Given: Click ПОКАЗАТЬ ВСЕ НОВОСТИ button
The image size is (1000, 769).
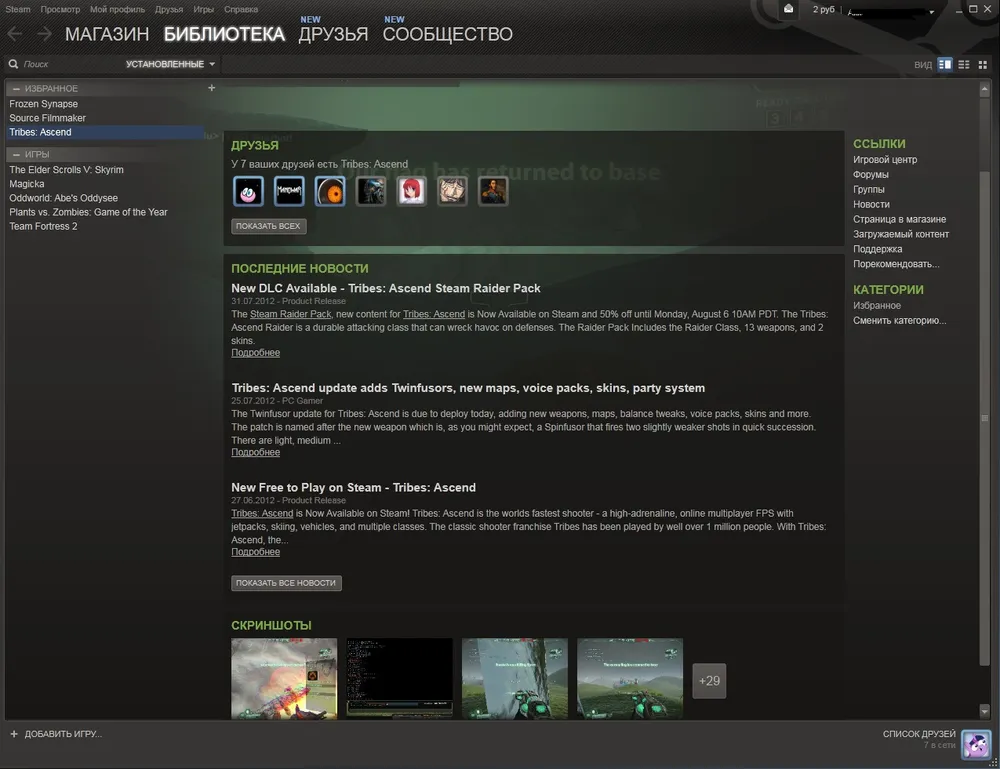Looking at the screenshot, I should point(286,583).
